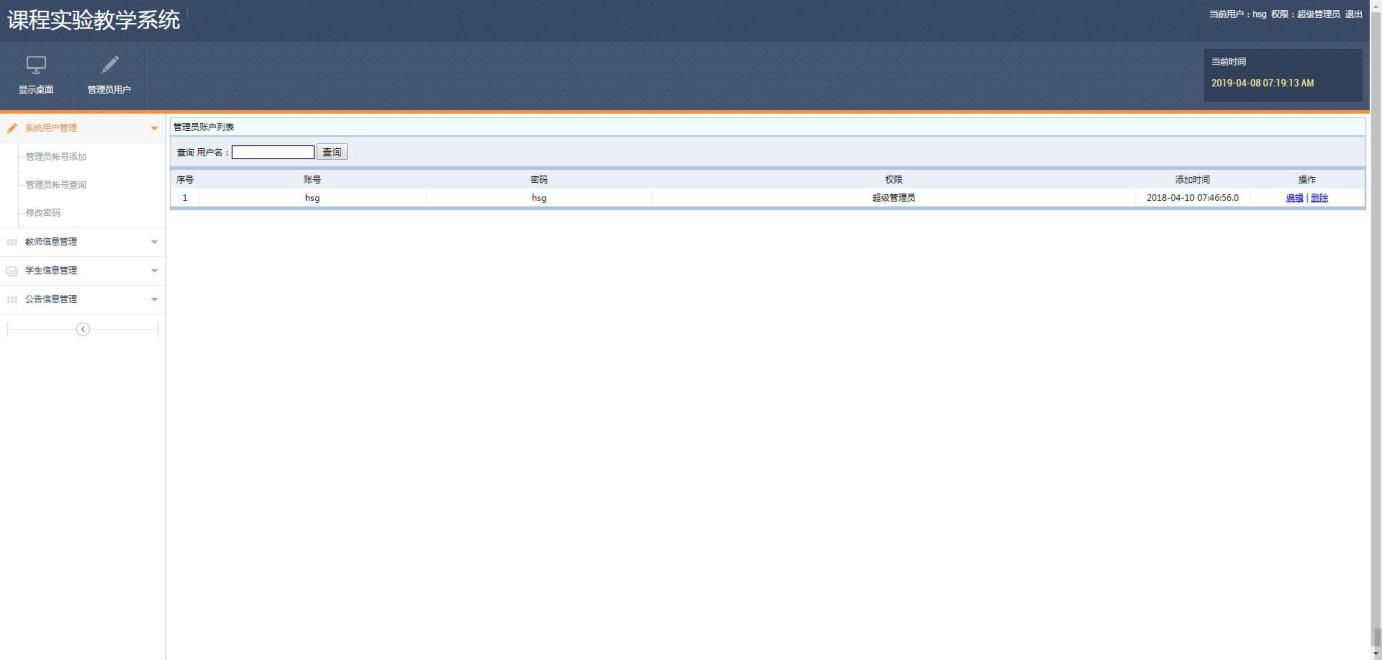This screenshot has width=1382, height=660.
Task: Open the 管理员用户 pencil icon
Action: [109, 65]
